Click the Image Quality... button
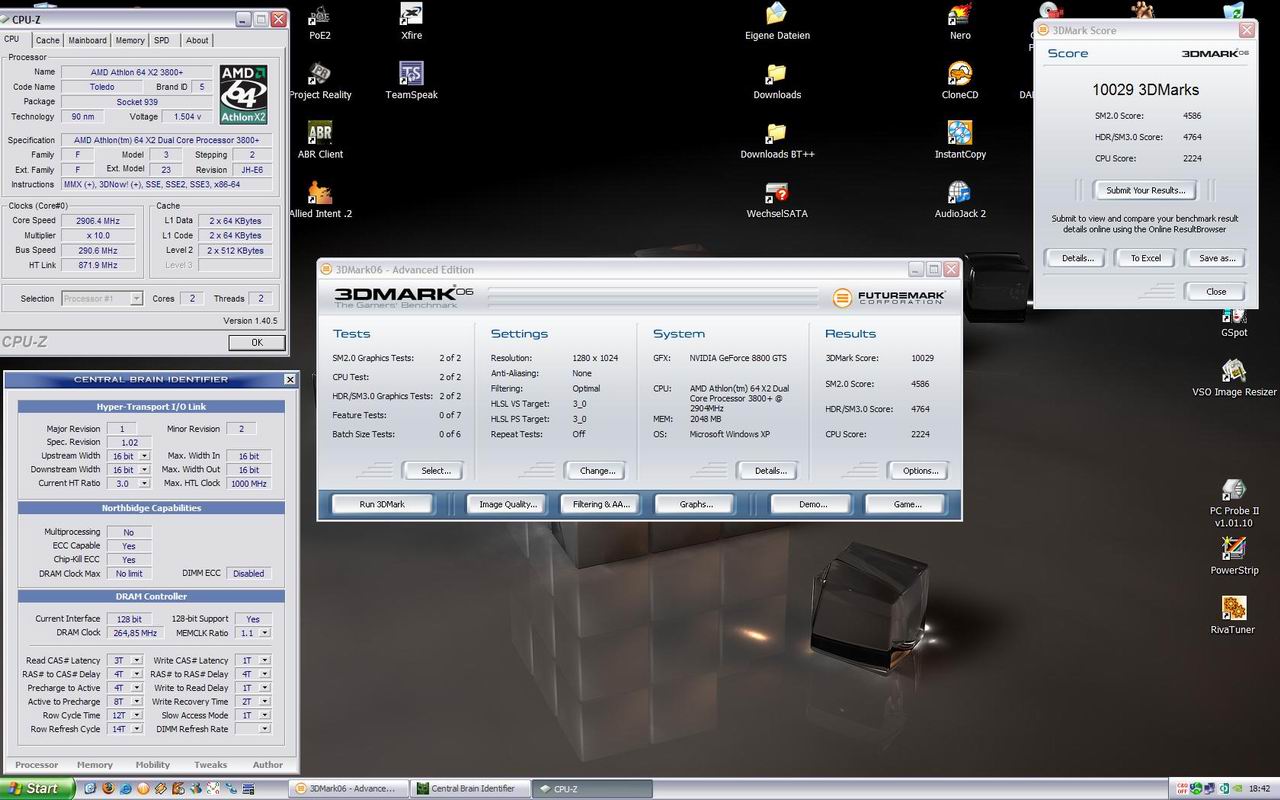1280x800 pixels. [508, 504]
